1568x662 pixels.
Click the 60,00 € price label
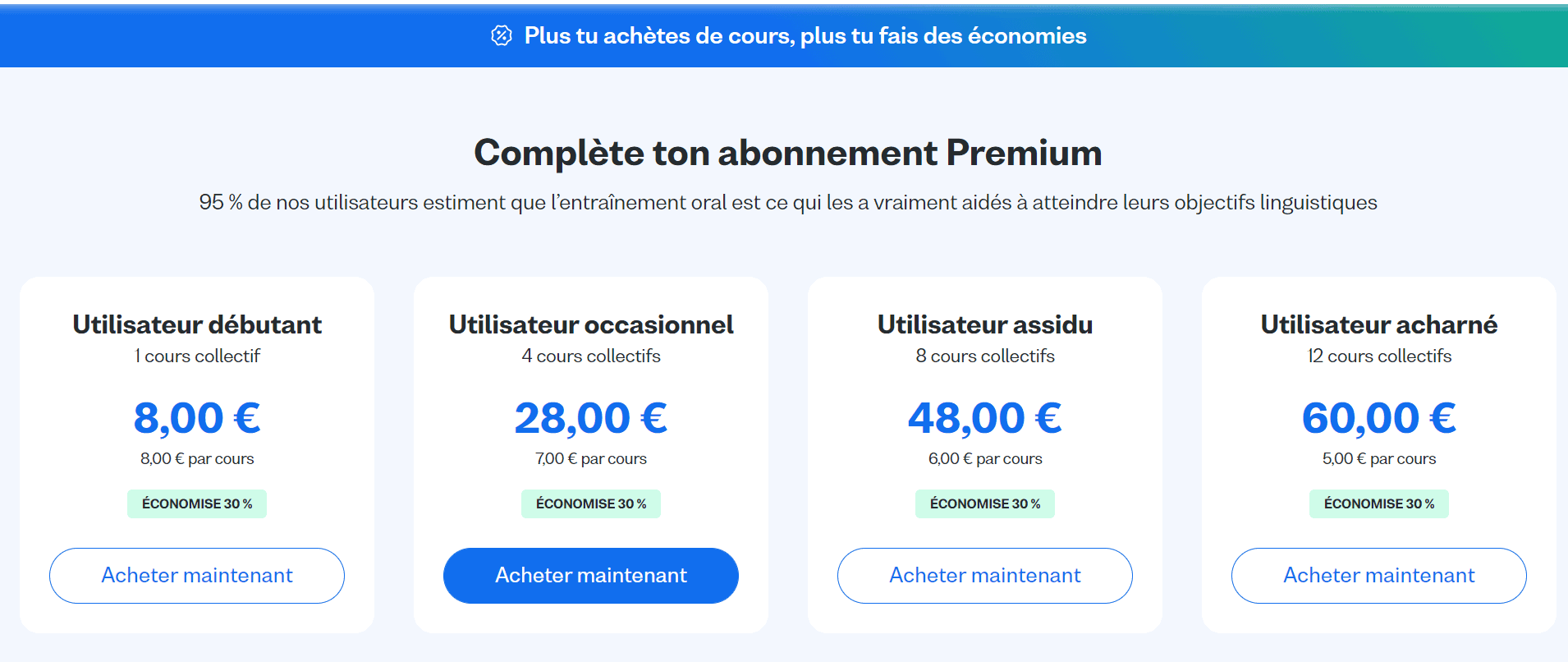[1378, 417]
